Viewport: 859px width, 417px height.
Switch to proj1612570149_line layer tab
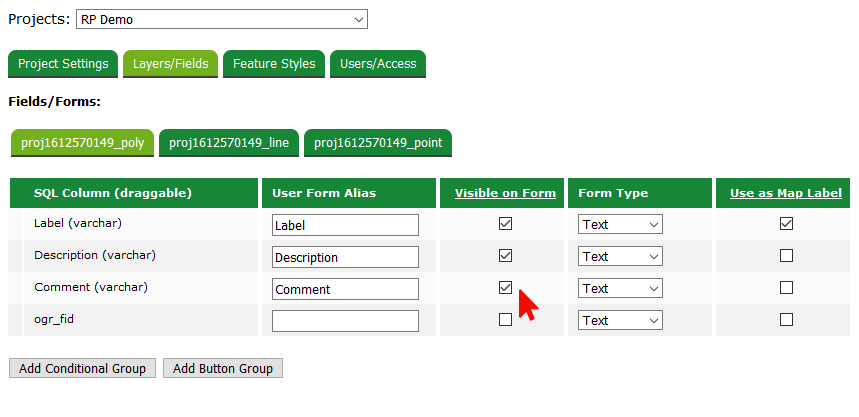click(x=229, y=143)
